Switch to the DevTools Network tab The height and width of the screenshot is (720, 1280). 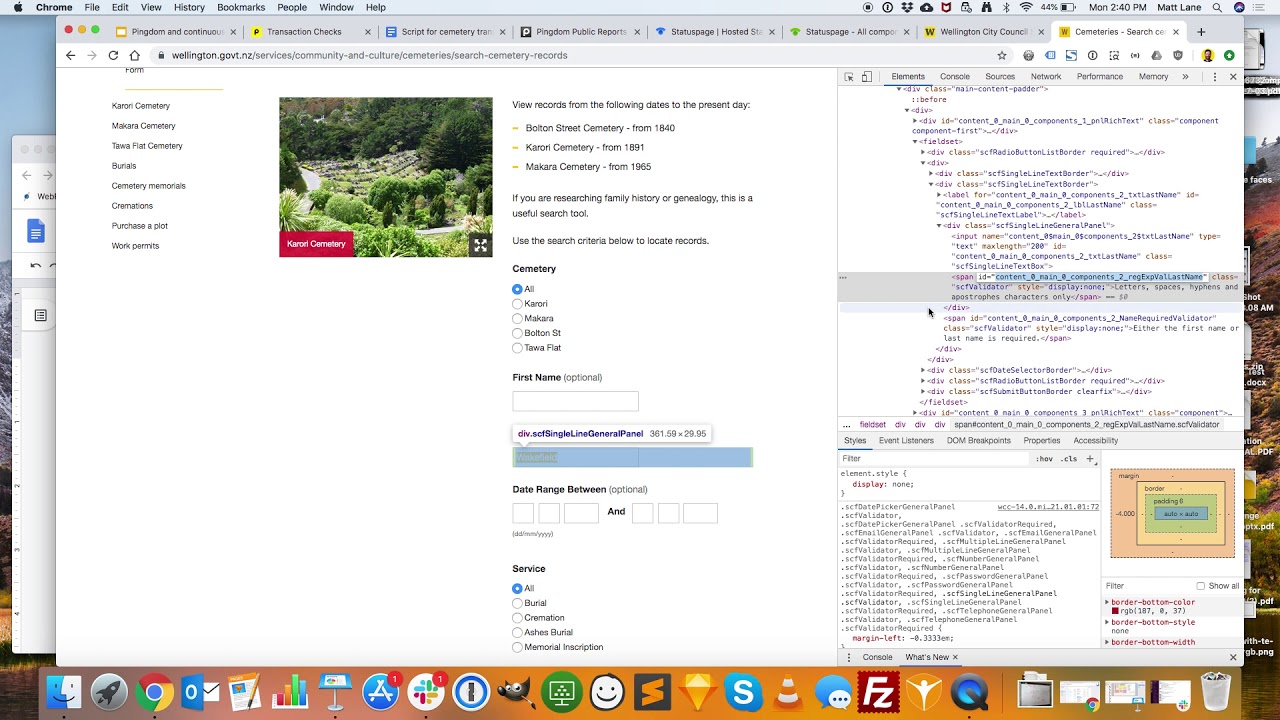pyautogui.click(x=1046, y=77)
